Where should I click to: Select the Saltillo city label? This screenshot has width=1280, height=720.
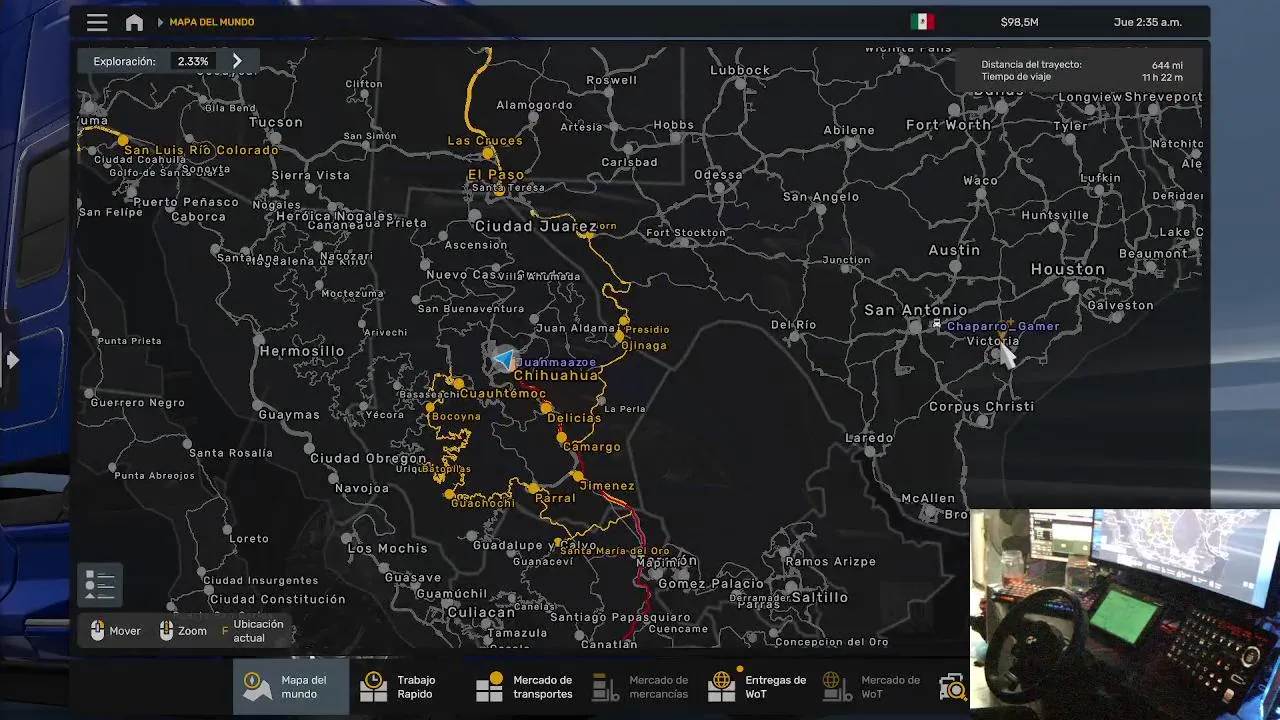(820, 597)
